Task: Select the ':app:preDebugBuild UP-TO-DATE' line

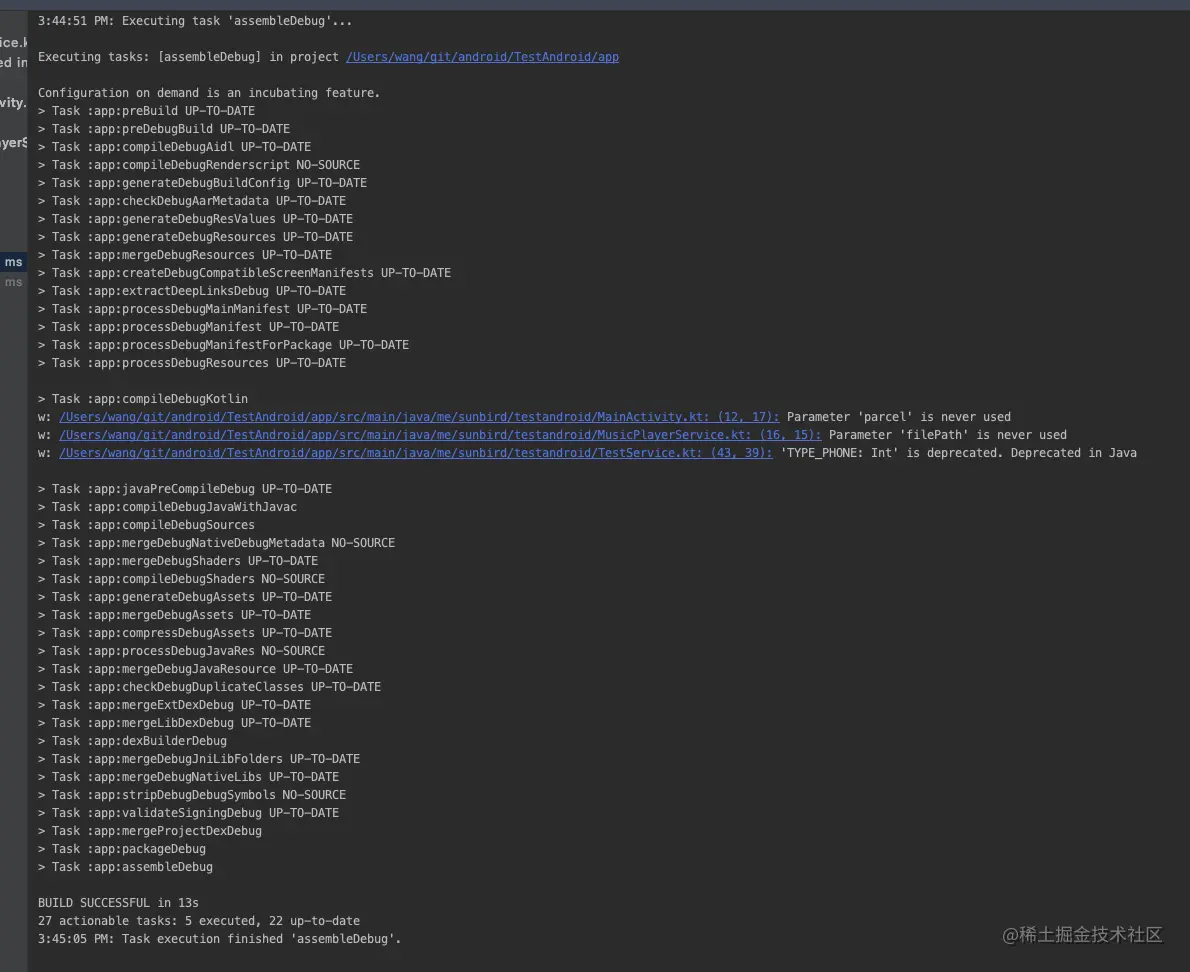Action: (x=164, y=129)
